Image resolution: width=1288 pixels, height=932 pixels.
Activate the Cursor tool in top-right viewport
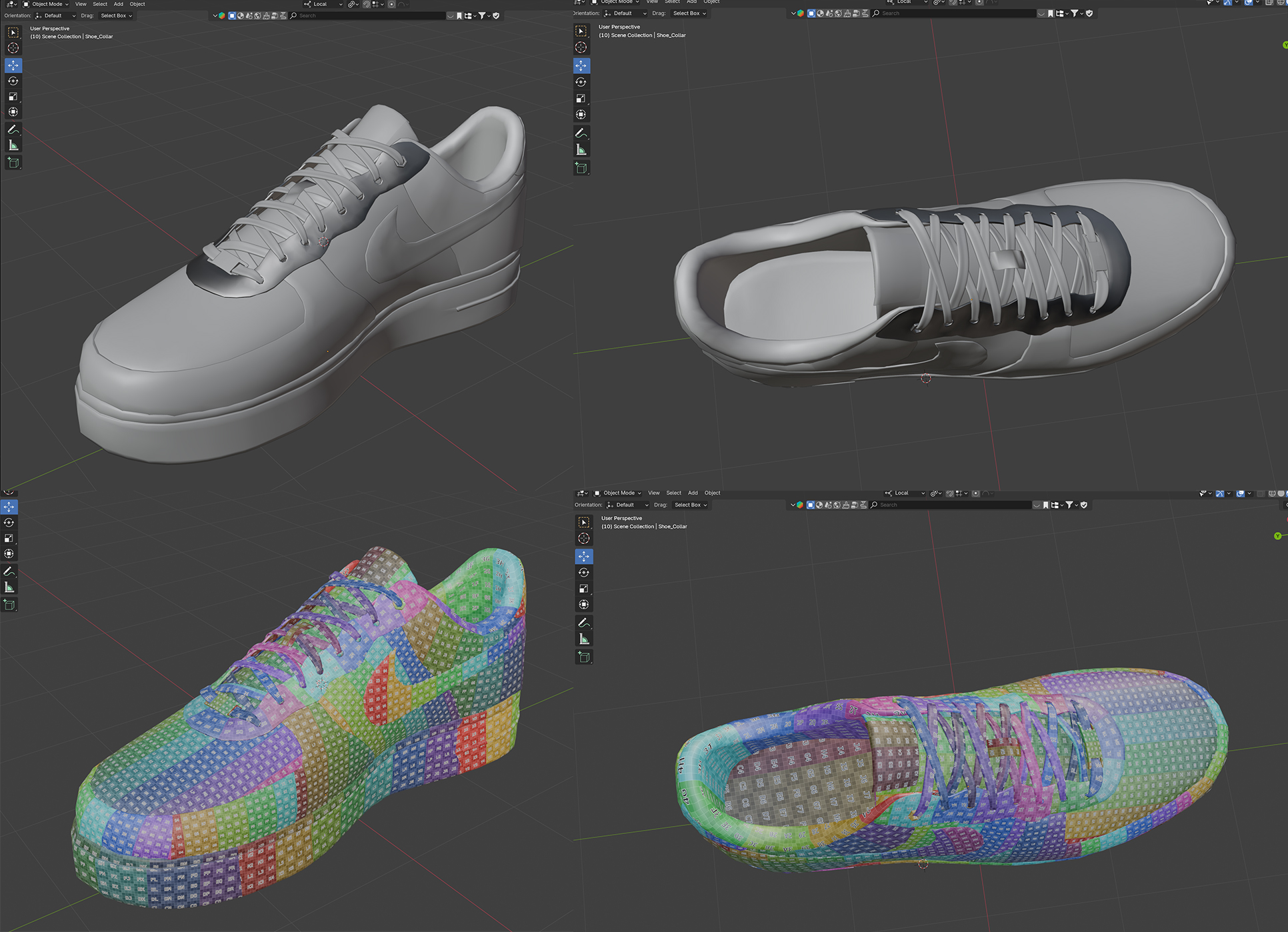[581, 47]
